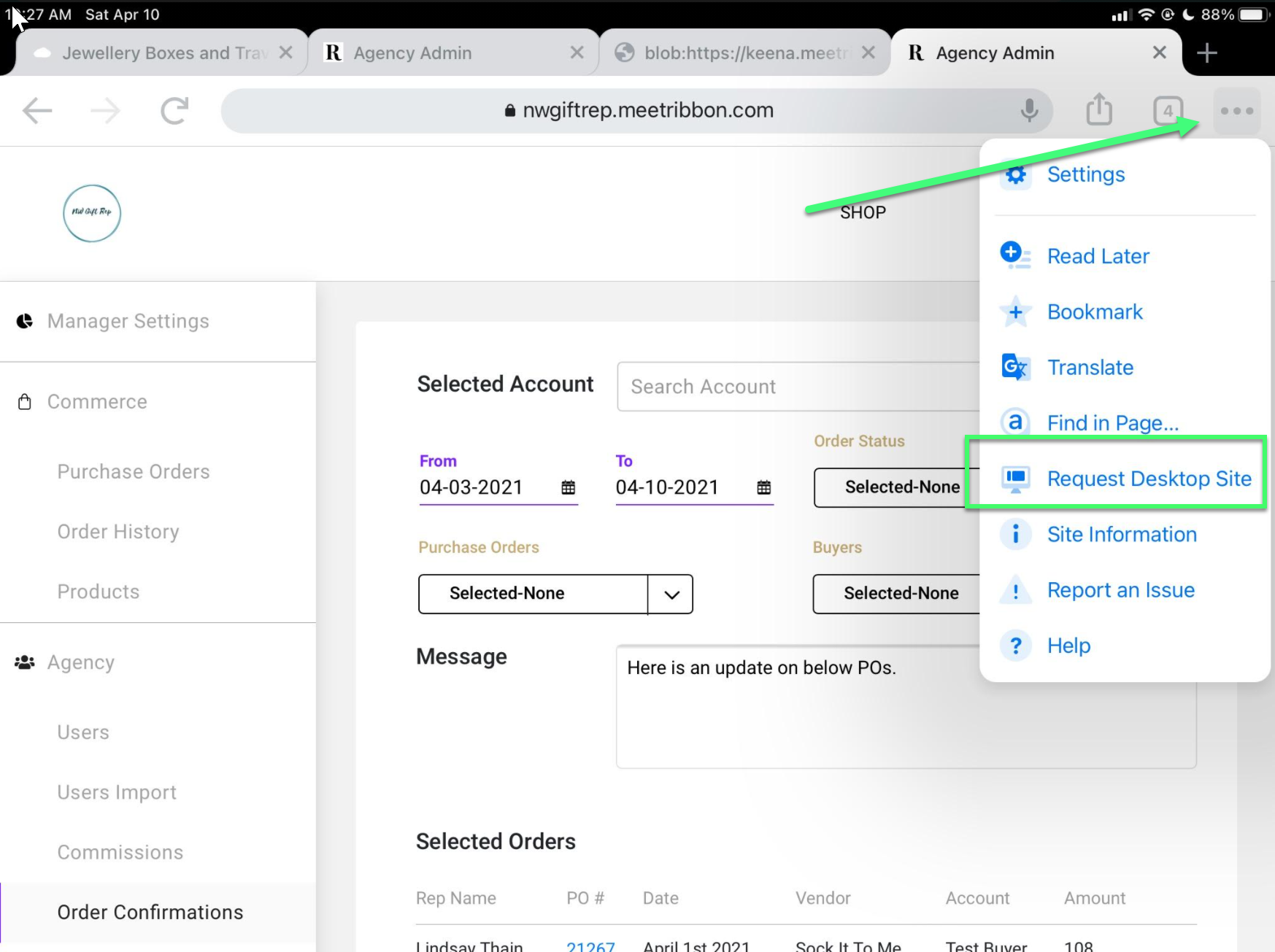The width and height of the screenshot is (1275, 952).
Task: Click the NW Gift Rep logo
Action: pyautogui.click(x=92, y=213)
